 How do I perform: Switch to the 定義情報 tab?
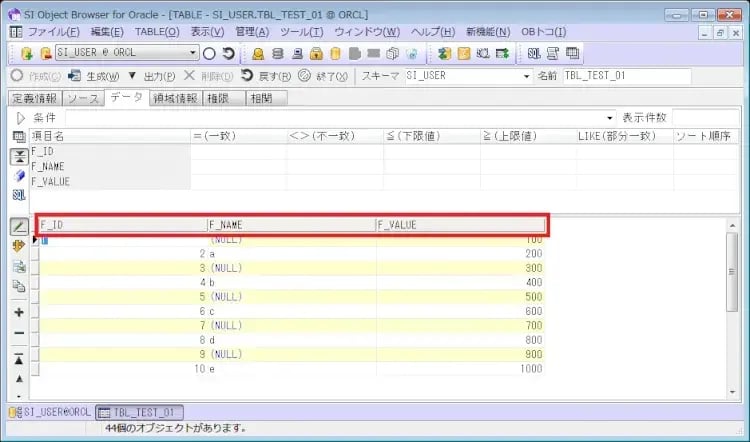coord(34,98)
